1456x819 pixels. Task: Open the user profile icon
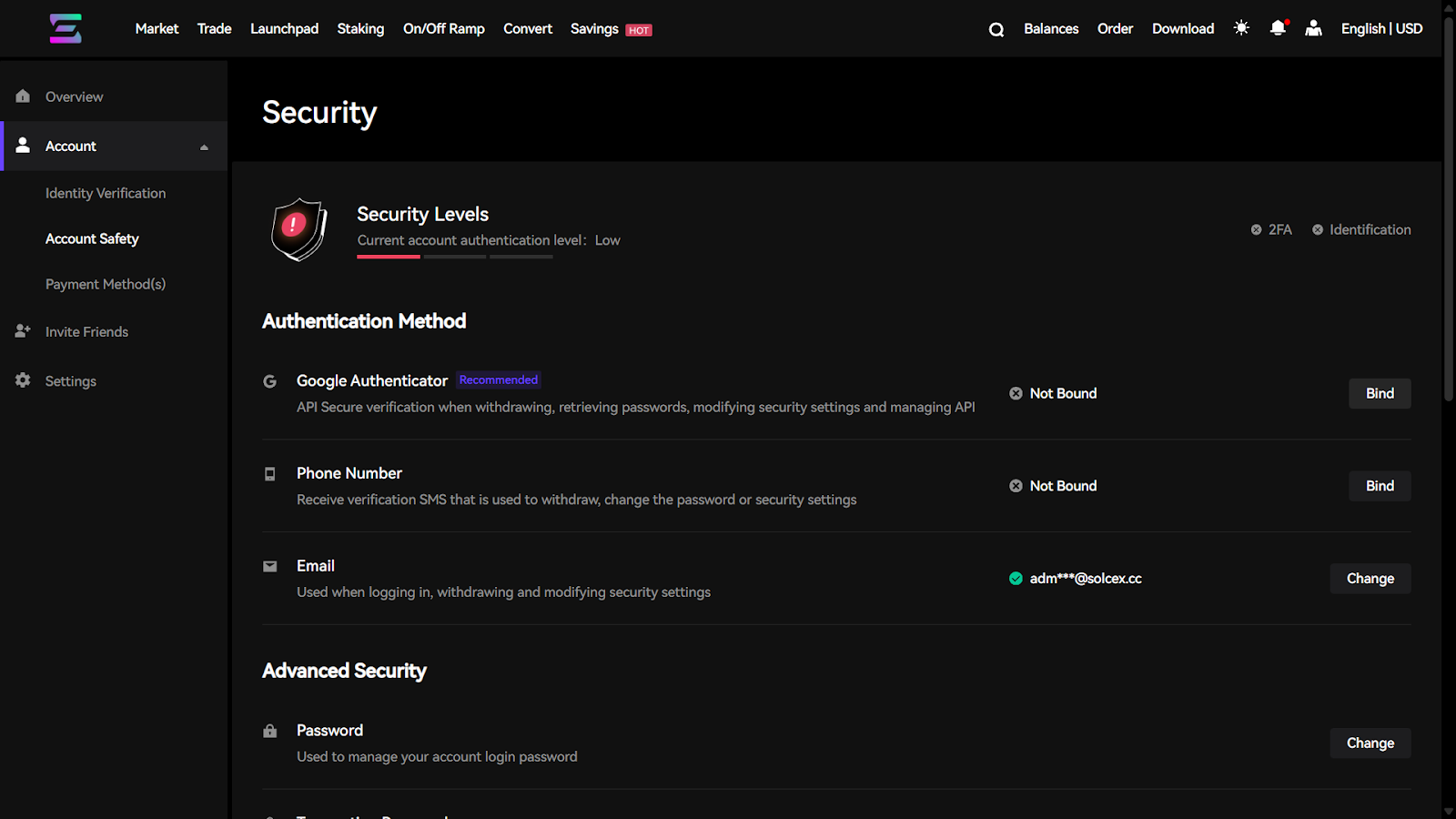[x=1313, y=28]
